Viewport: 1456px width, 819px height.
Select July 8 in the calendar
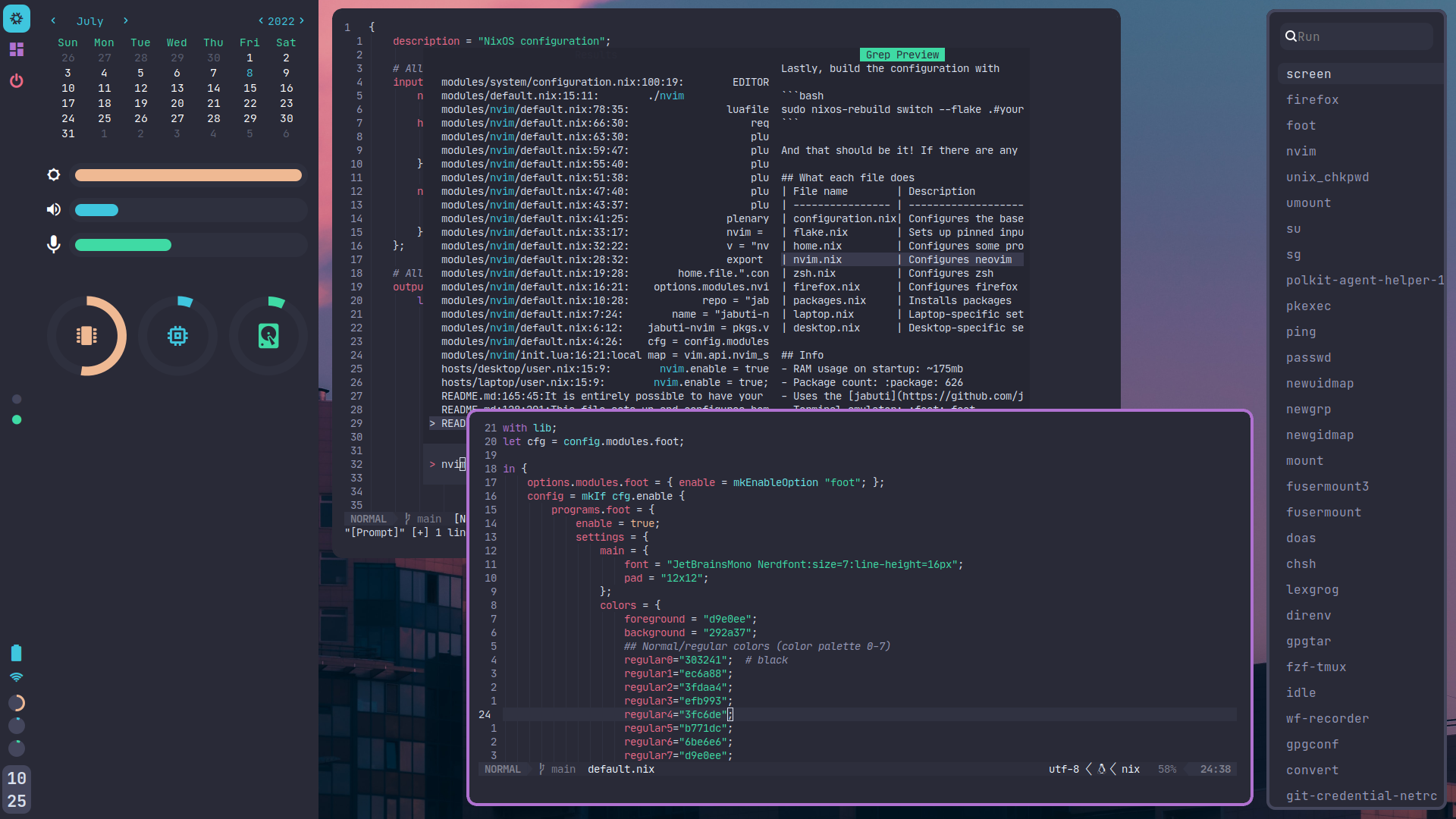[249, 73]
